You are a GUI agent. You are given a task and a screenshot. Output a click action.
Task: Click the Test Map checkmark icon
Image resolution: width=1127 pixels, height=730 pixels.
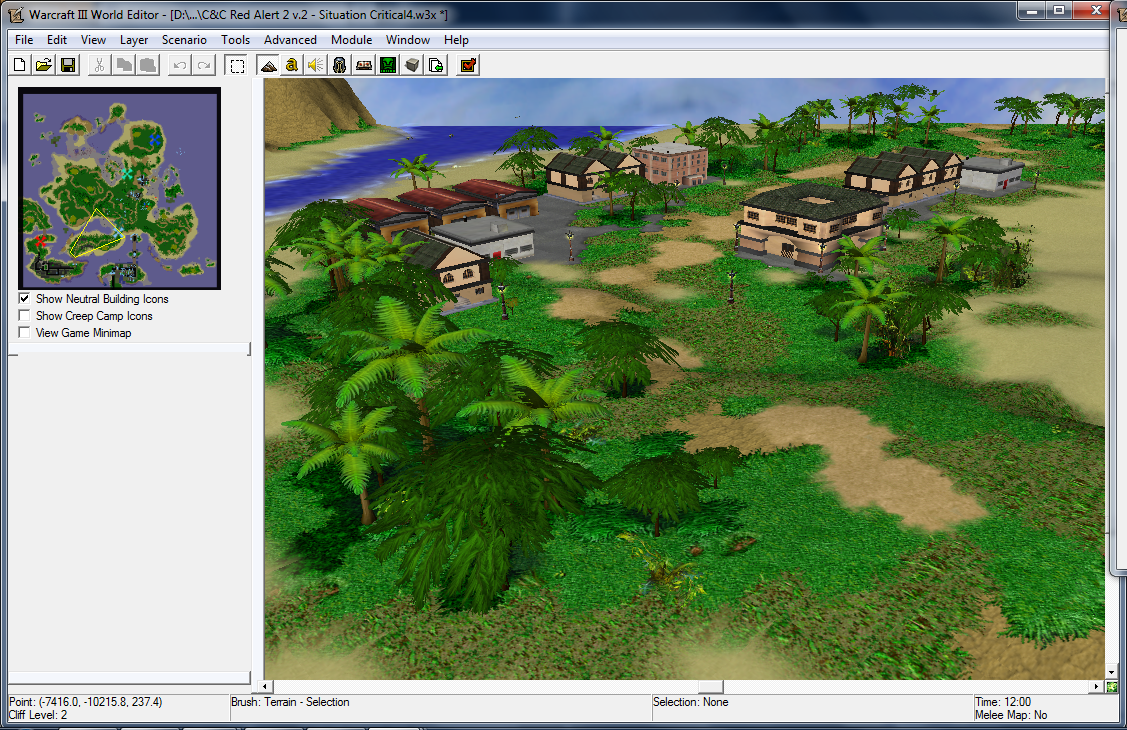tap(468, 65)
